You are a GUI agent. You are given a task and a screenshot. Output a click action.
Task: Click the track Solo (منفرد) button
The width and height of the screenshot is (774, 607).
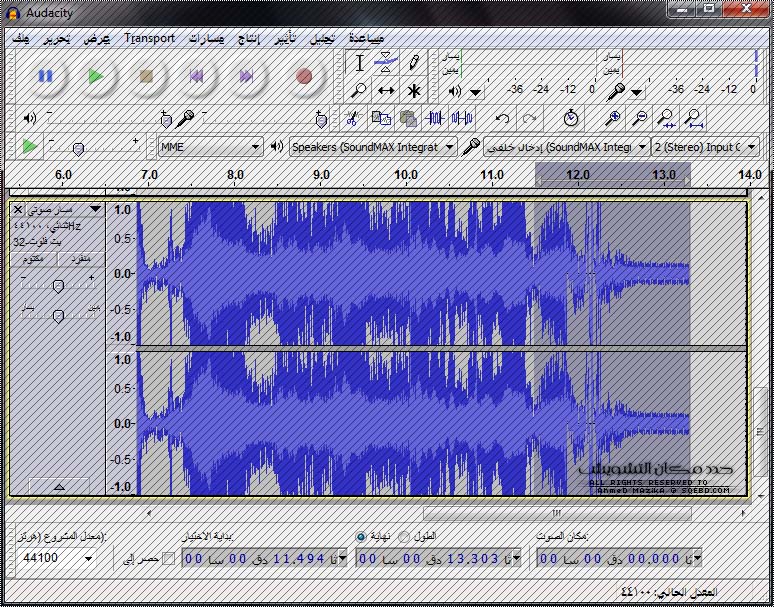coord(80,259)
